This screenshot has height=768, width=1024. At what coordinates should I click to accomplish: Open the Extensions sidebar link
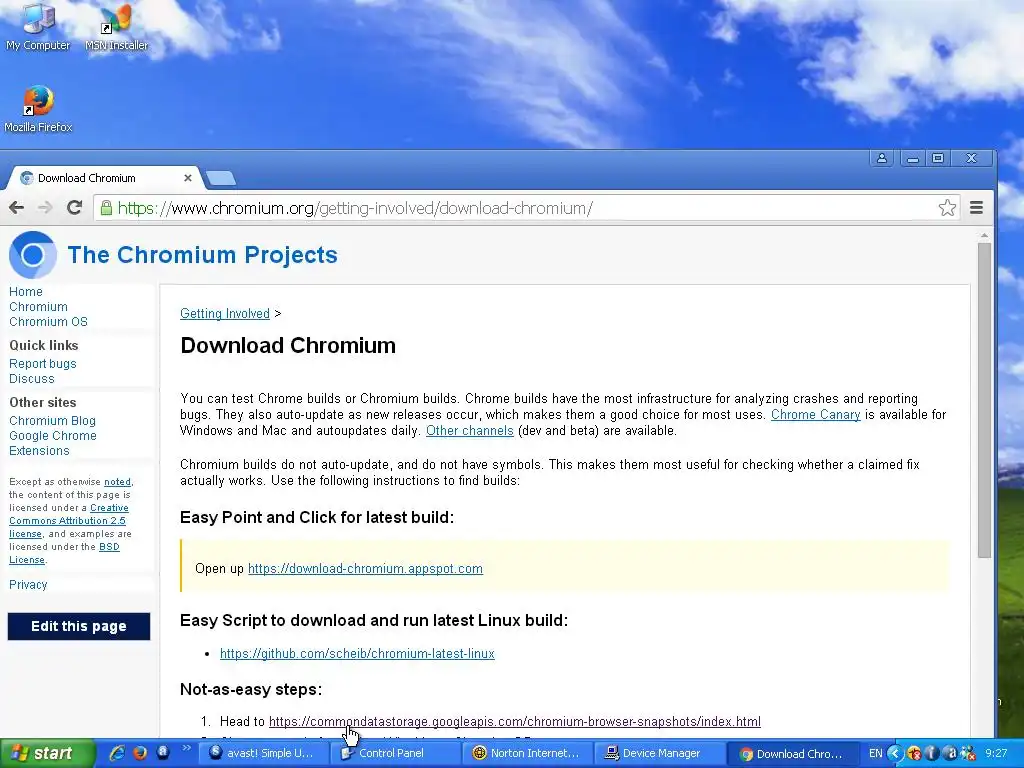(x=39, y=451)
